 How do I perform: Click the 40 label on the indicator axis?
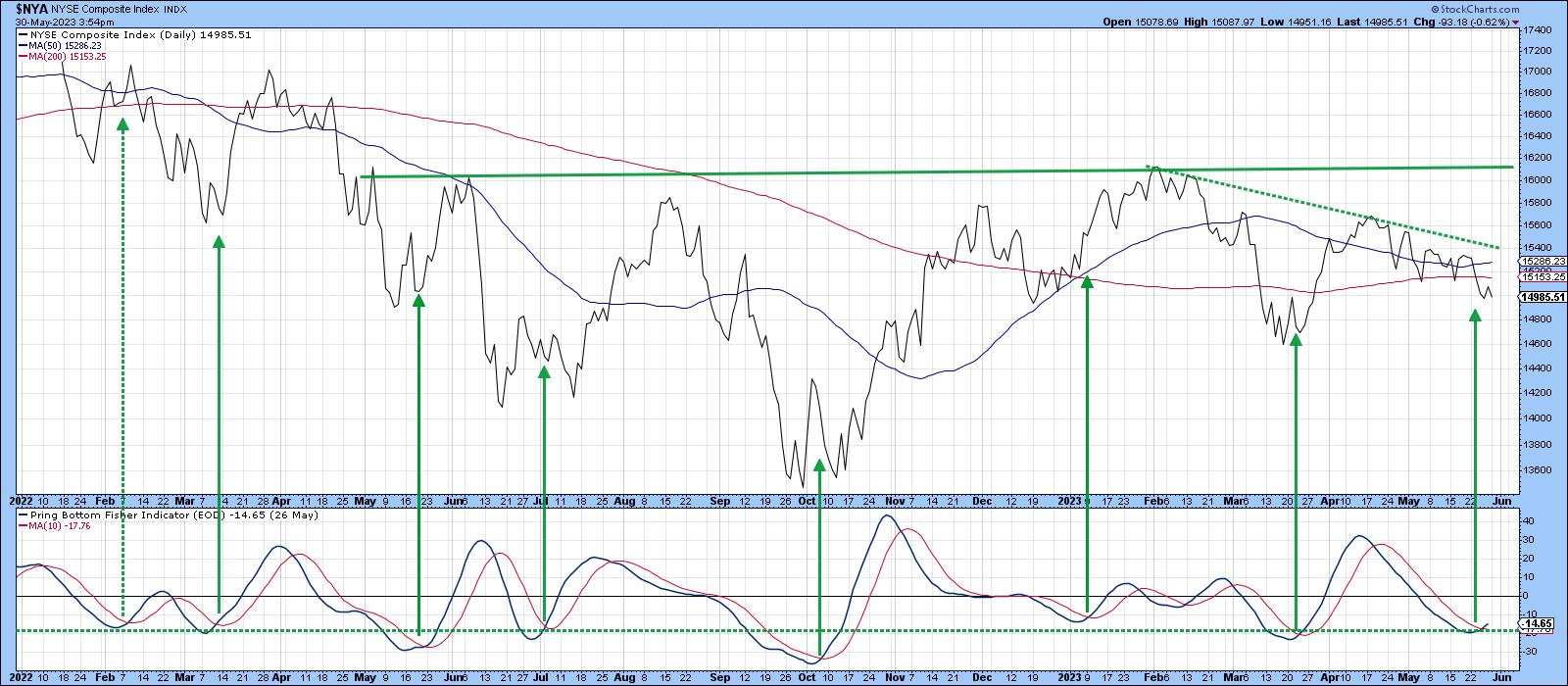tap(1529, 521)
